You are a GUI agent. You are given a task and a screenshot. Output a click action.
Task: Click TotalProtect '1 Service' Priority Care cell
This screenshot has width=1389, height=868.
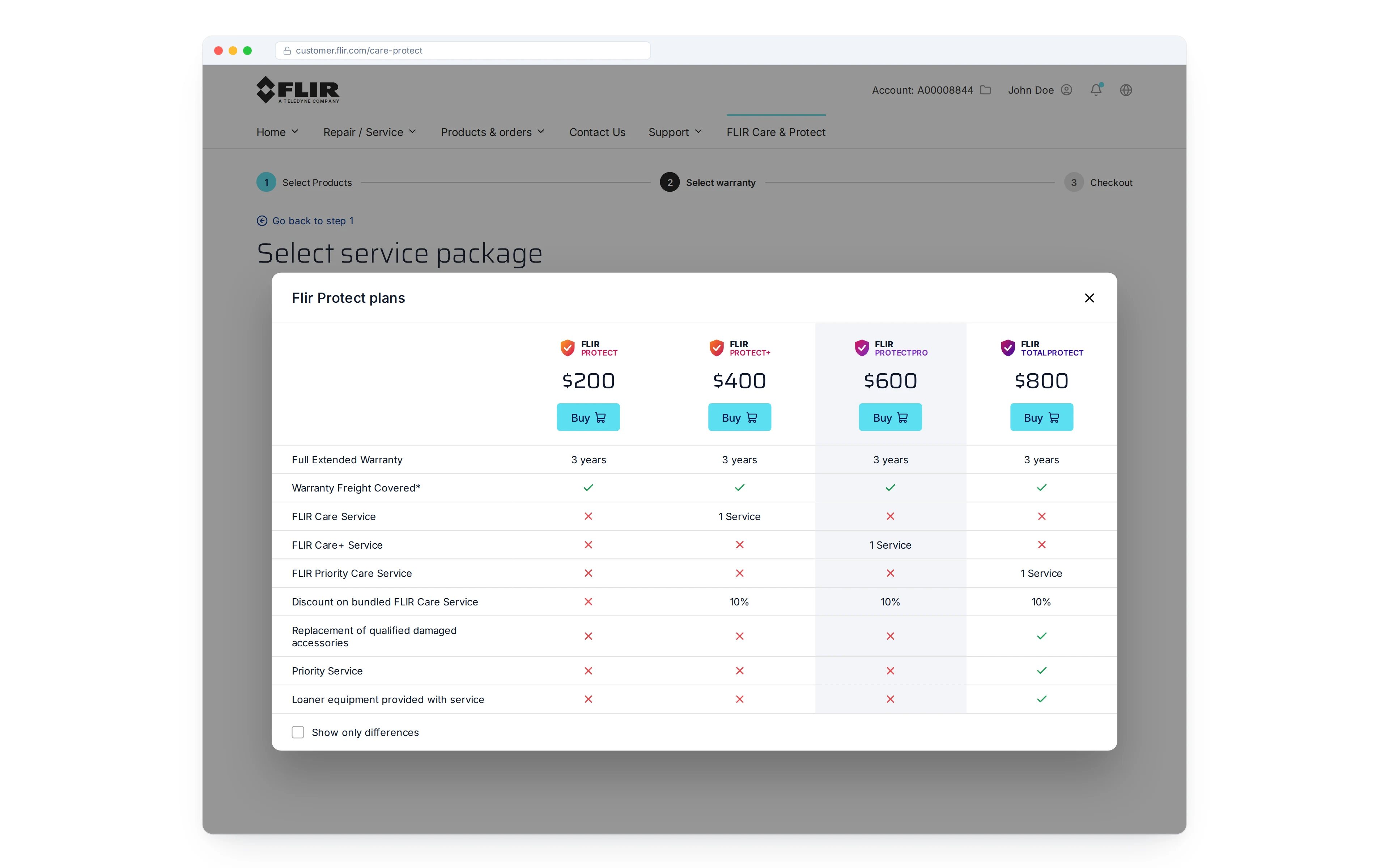pyautogui.click(x=1041, y=574)
